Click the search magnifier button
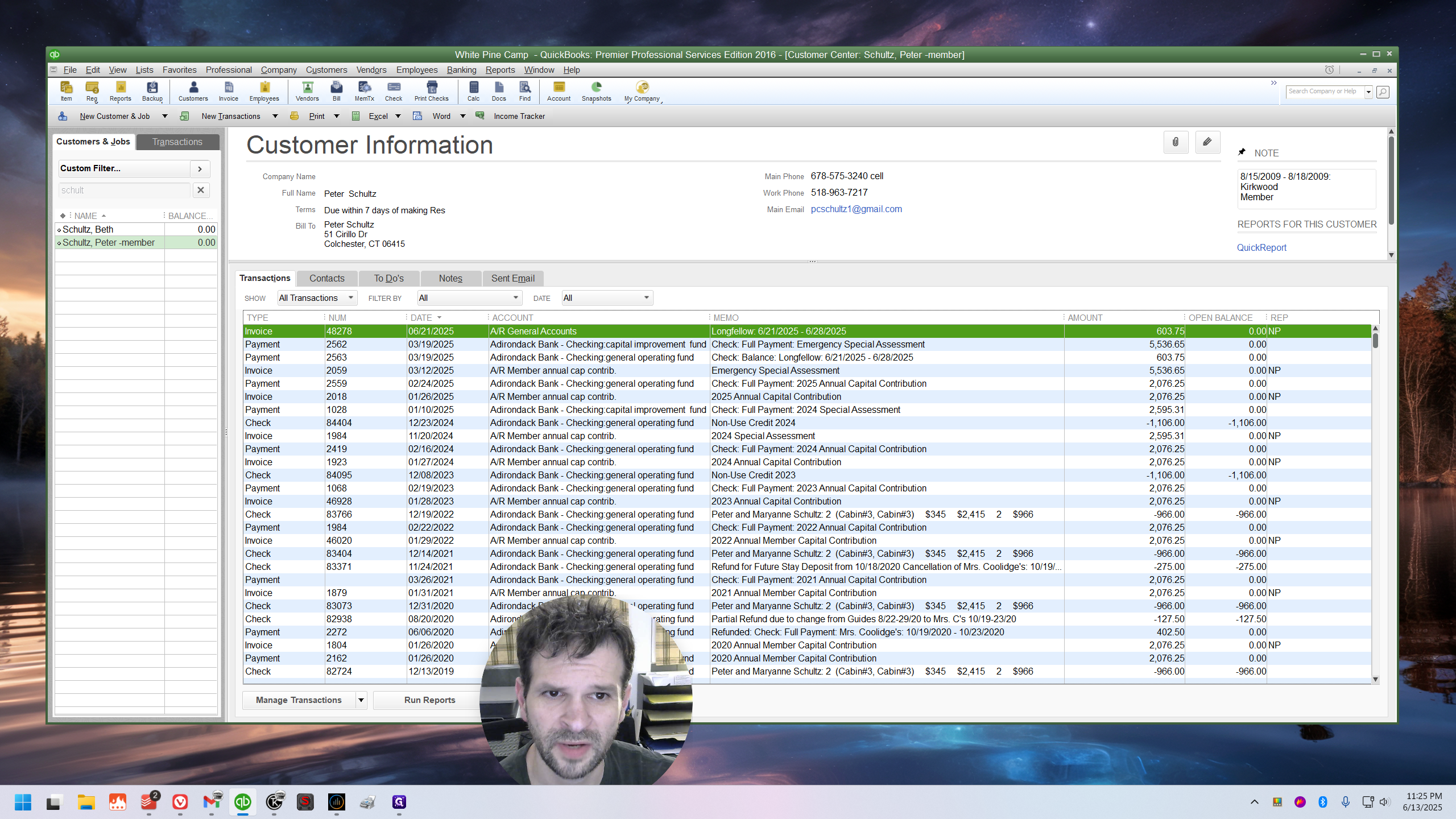1456x819 pixels. (x=1383, y=92)
